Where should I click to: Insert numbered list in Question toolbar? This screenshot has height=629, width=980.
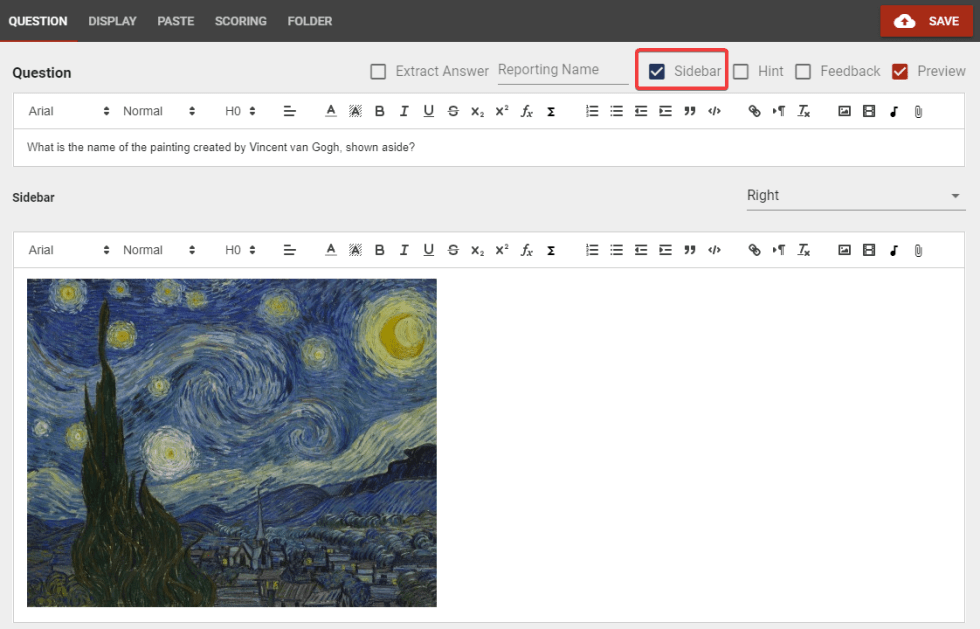click(592, 111)
